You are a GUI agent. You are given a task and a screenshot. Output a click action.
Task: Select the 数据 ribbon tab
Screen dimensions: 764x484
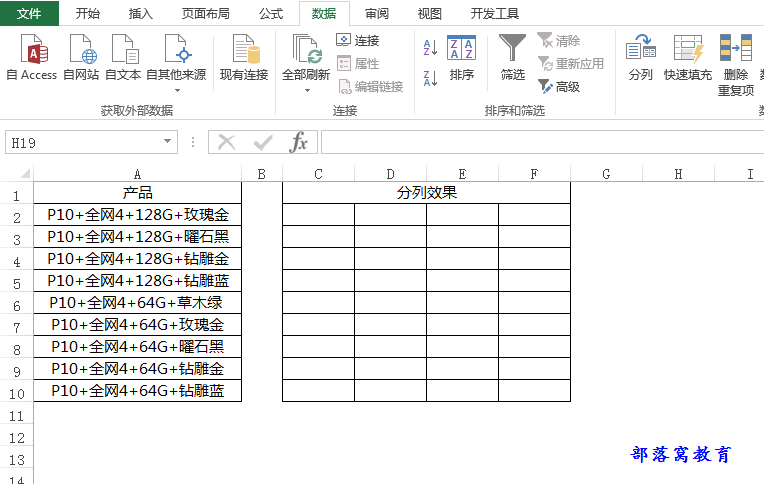pyautogui.click(x=324, y=14)
